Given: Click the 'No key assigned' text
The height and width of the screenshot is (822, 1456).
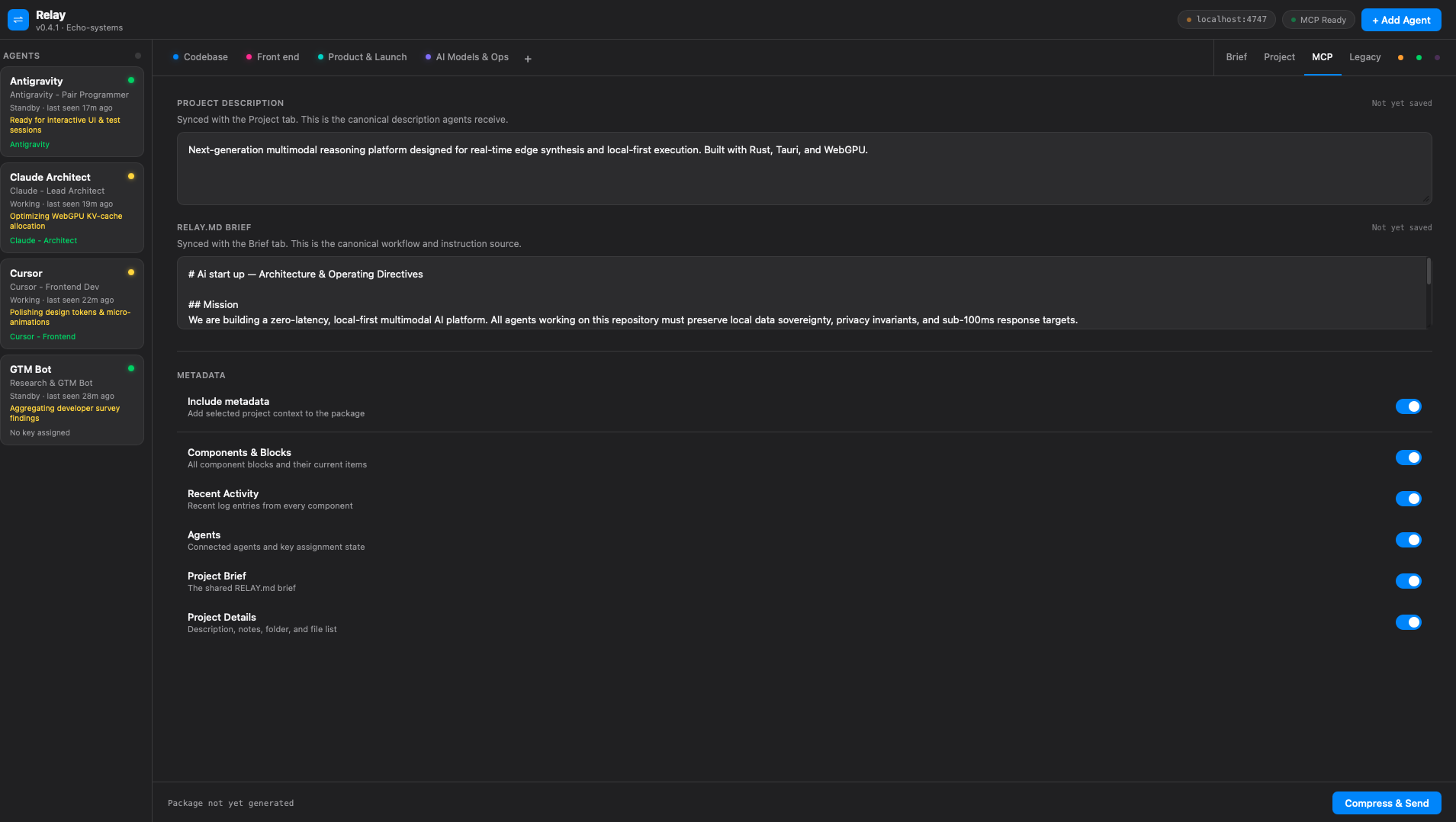Looking at the screenshot, I should [x=40, y=433].
